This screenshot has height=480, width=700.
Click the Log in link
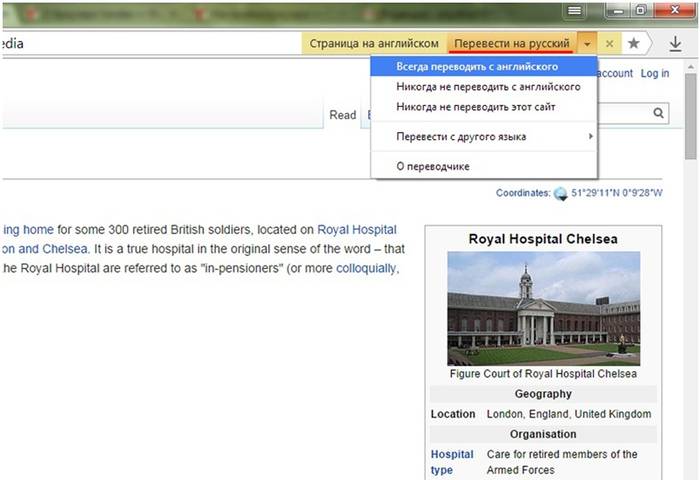coord(655,74)
